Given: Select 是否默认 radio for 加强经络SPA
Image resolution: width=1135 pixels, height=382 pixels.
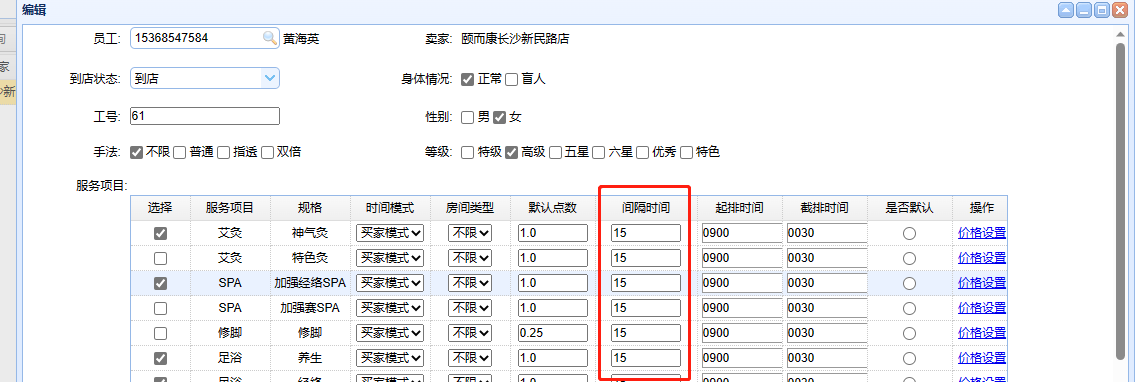Looking at the screenshot, I should point(909,284).
